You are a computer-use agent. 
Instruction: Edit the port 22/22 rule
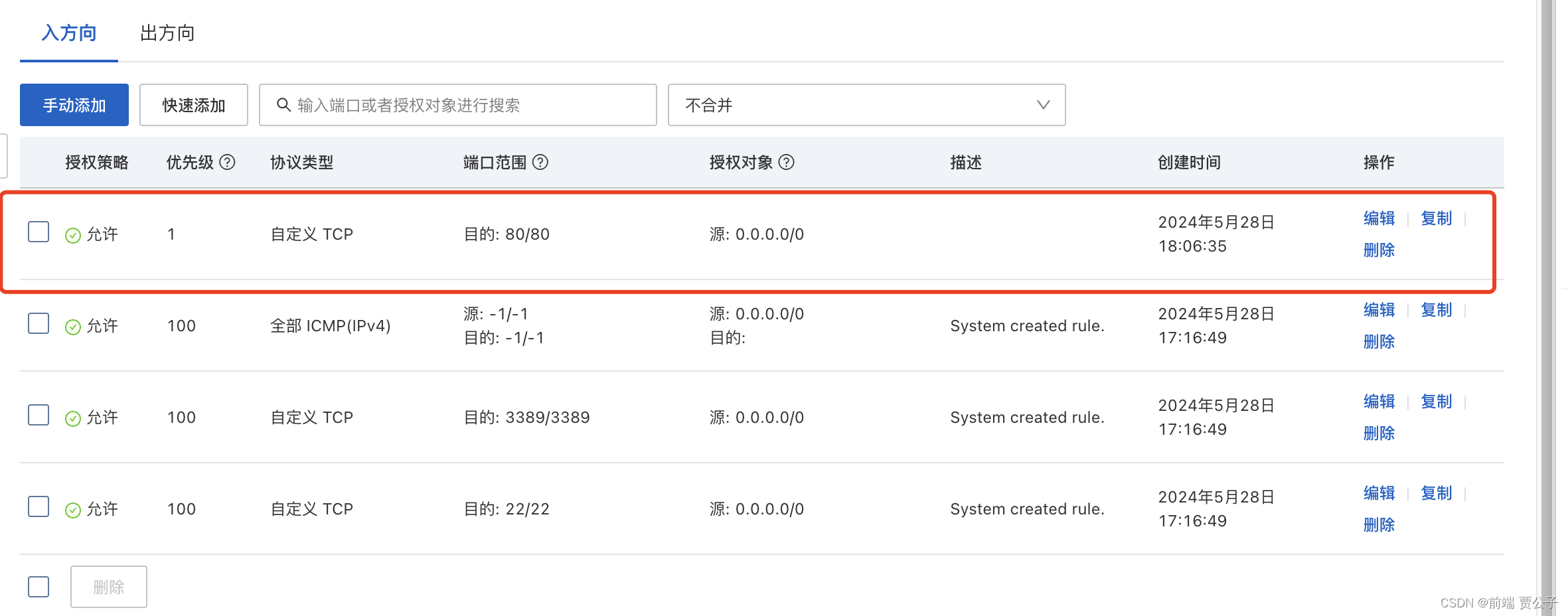[1379, 493]
